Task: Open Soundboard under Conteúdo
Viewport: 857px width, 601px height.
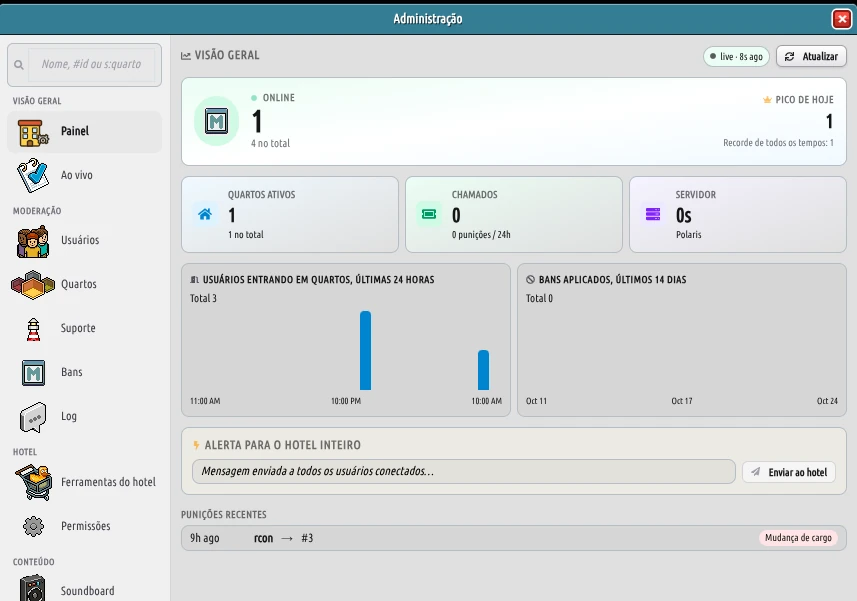Action: (x=85, y=589)
